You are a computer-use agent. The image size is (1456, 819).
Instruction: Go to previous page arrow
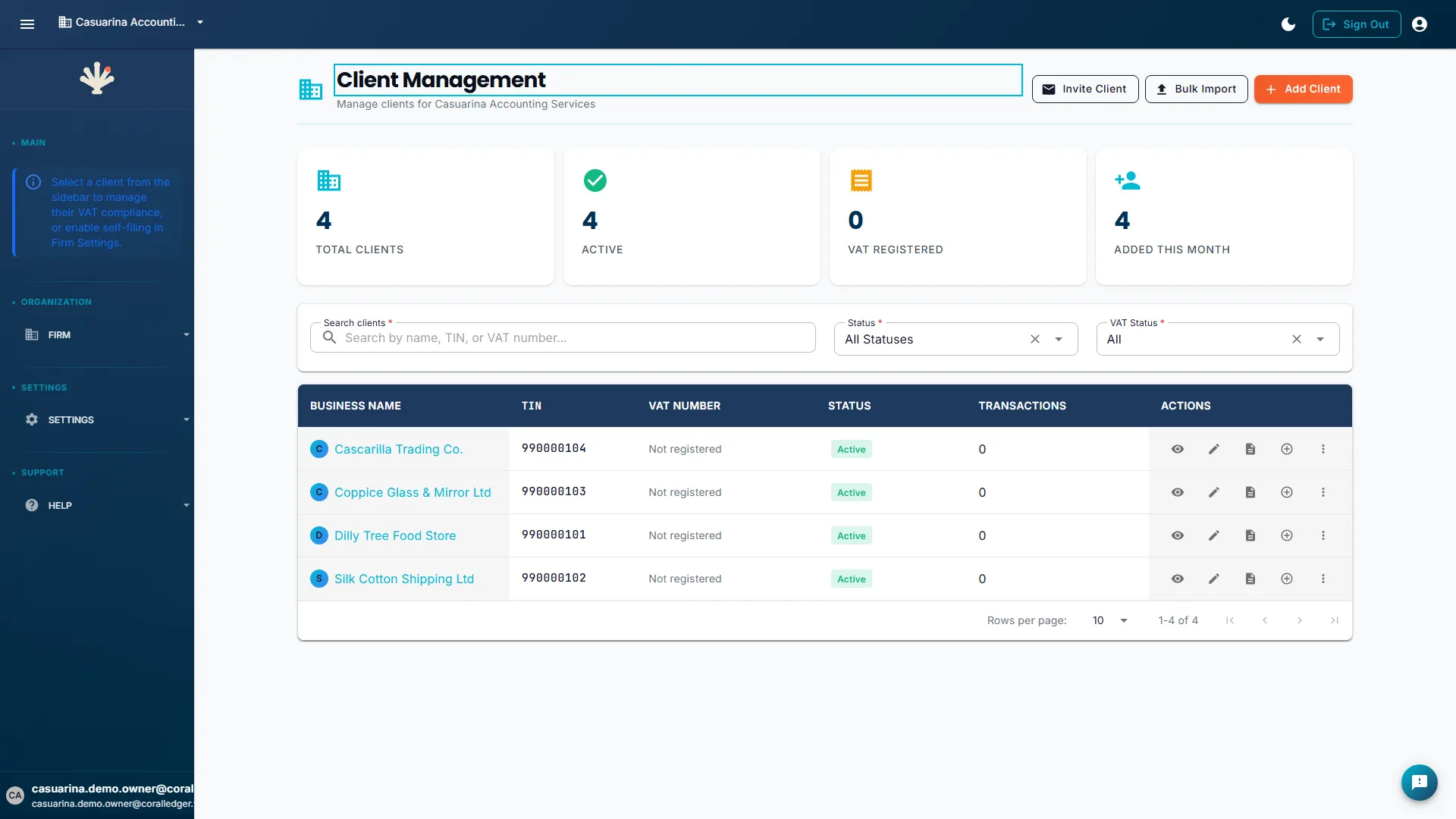[x=1265, y=620]
